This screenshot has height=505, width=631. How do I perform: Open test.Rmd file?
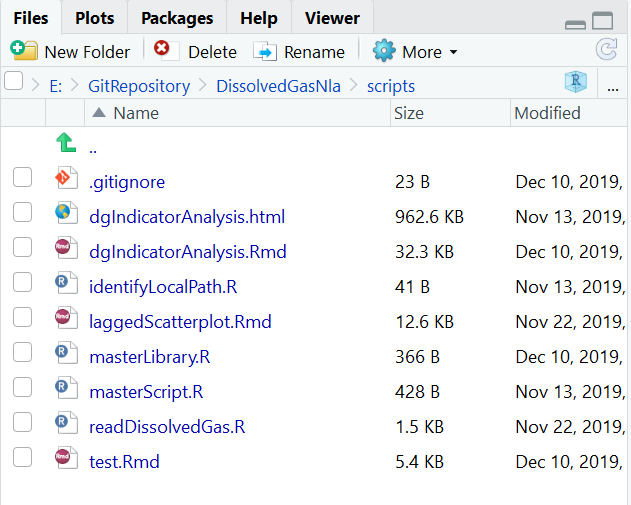(124, 462)
